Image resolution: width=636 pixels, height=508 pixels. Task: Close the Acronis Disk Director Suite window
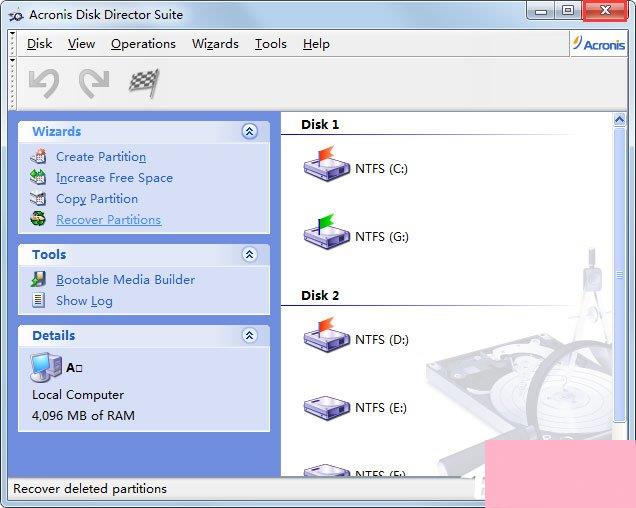tap(605, 11)
